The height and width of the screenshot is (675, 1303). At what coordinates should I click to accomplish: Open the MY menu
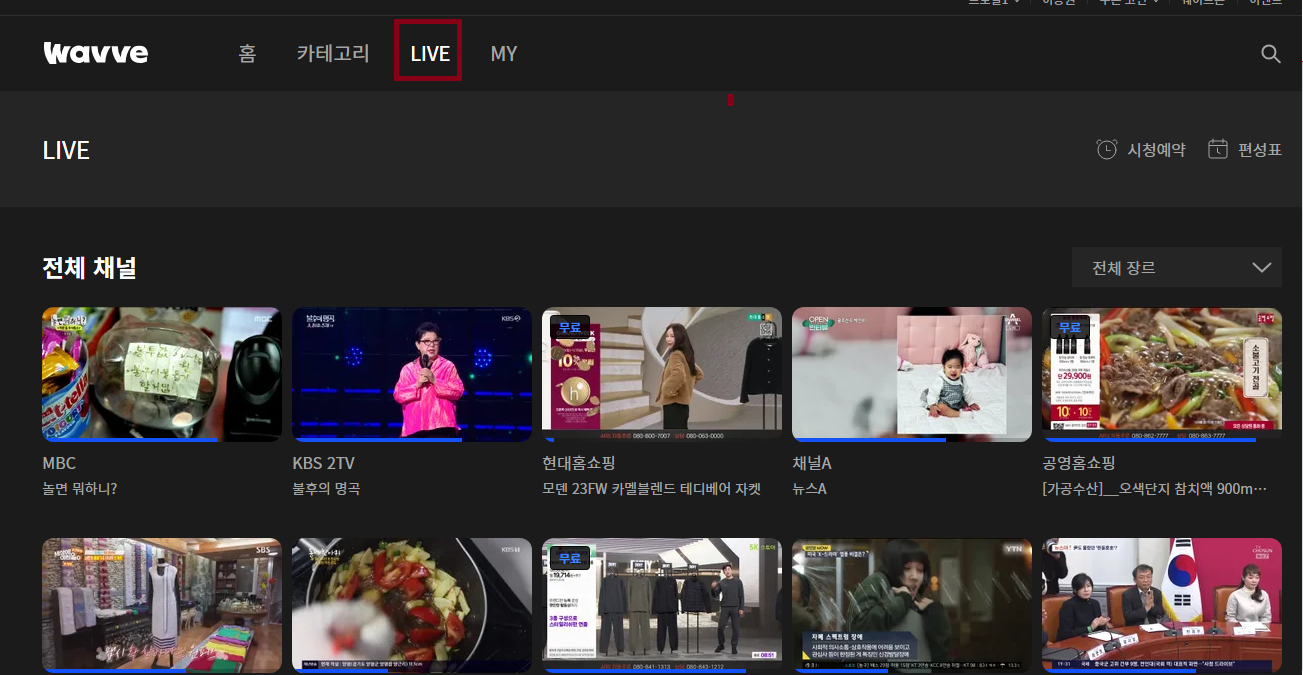click(504, 54)
